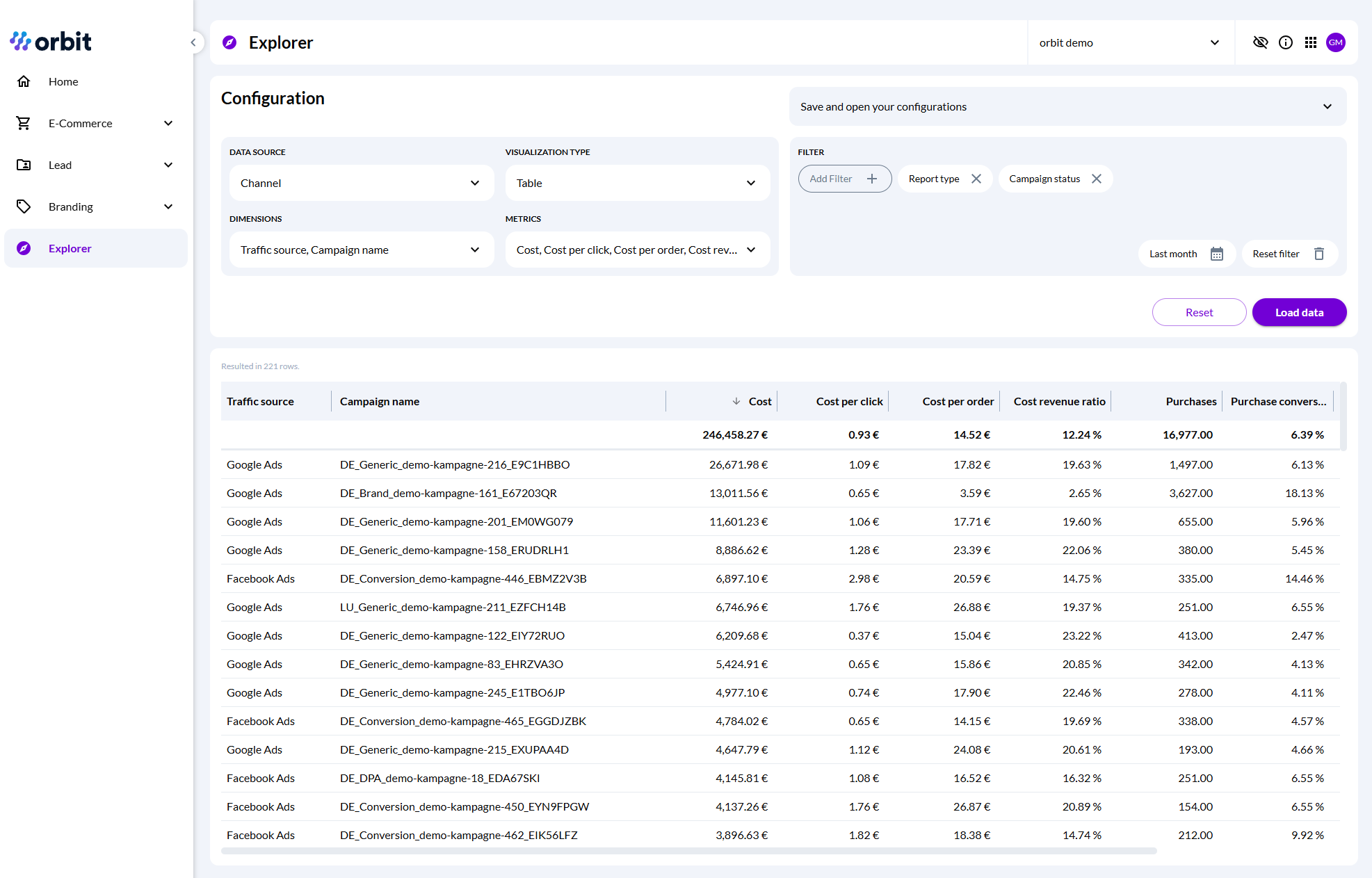Viewport: 1372px width, 878px height.
Task: Select Explorer menu item
Action: click(x=96, y=248)
